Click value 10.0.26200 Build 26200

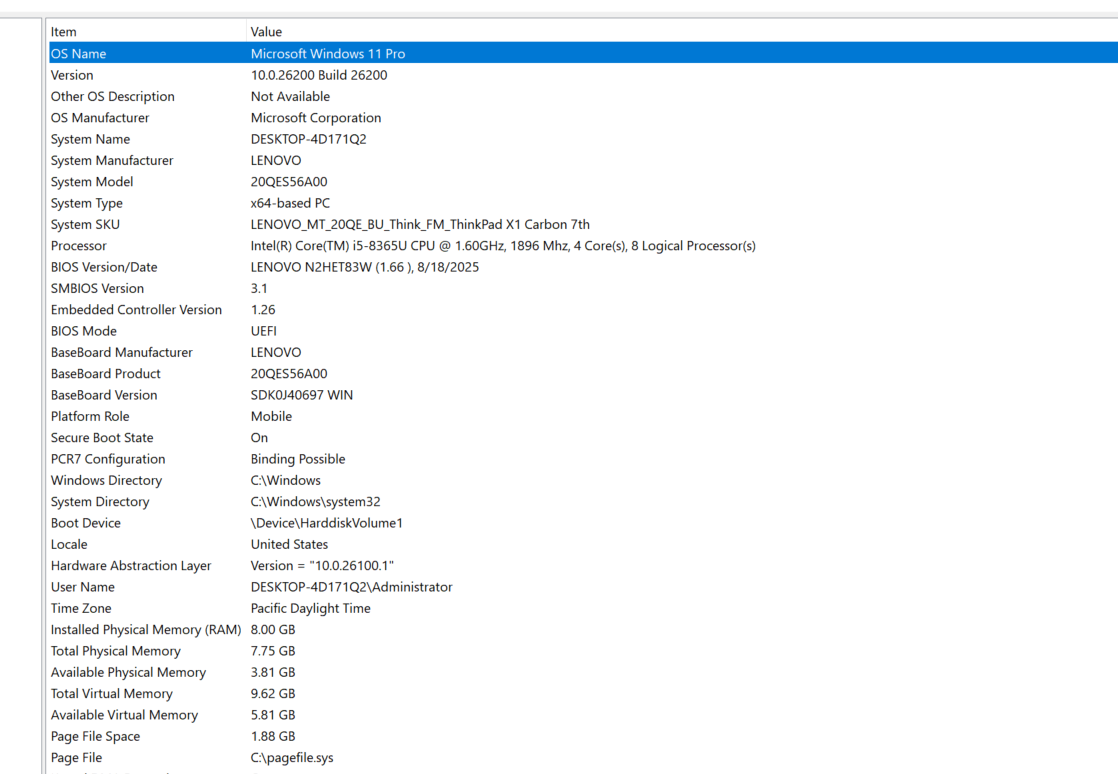[x=319, y=75]
